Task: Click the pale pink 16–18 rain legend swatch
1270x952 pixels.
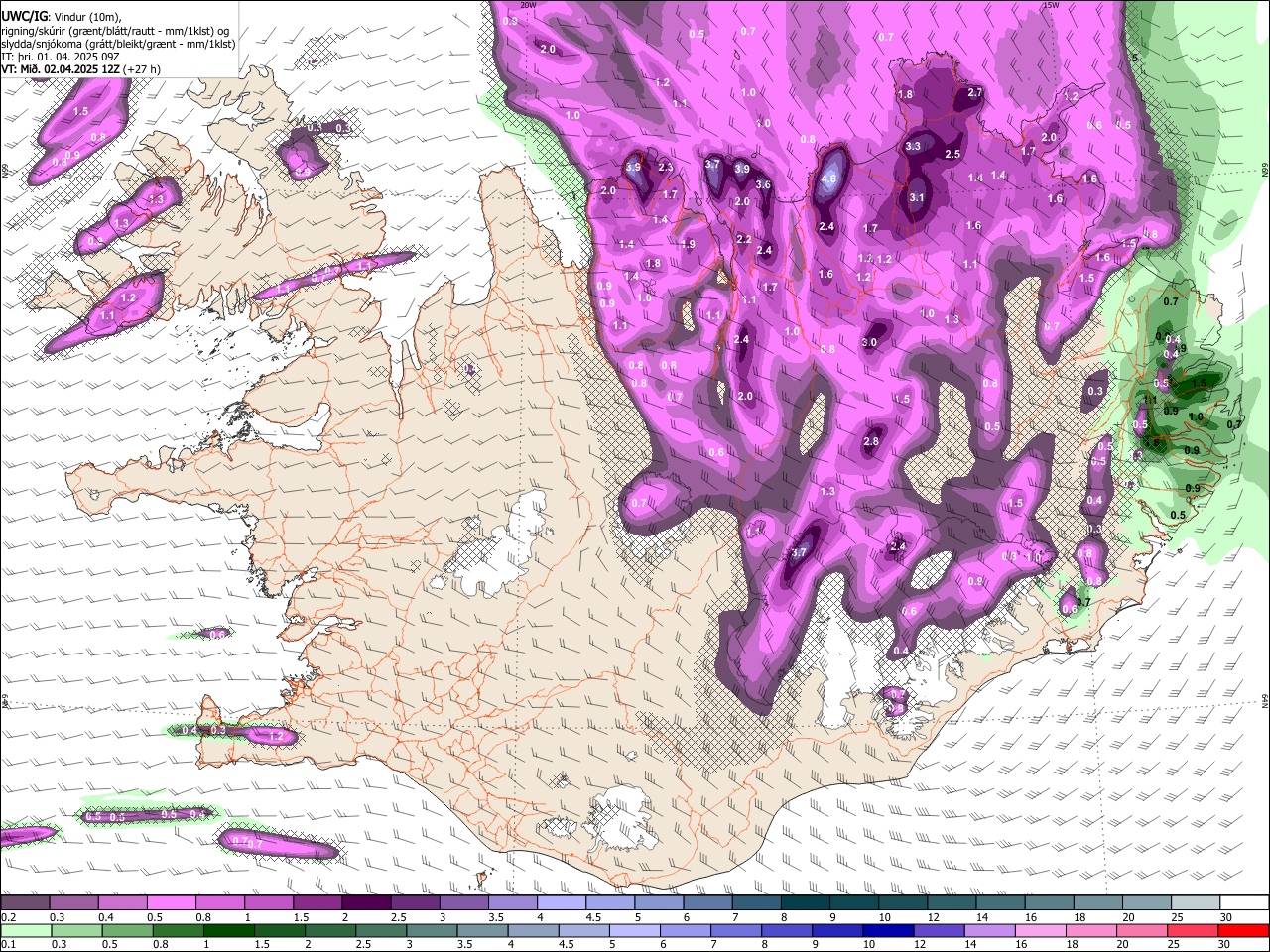Action: [x=1042, y=931]
